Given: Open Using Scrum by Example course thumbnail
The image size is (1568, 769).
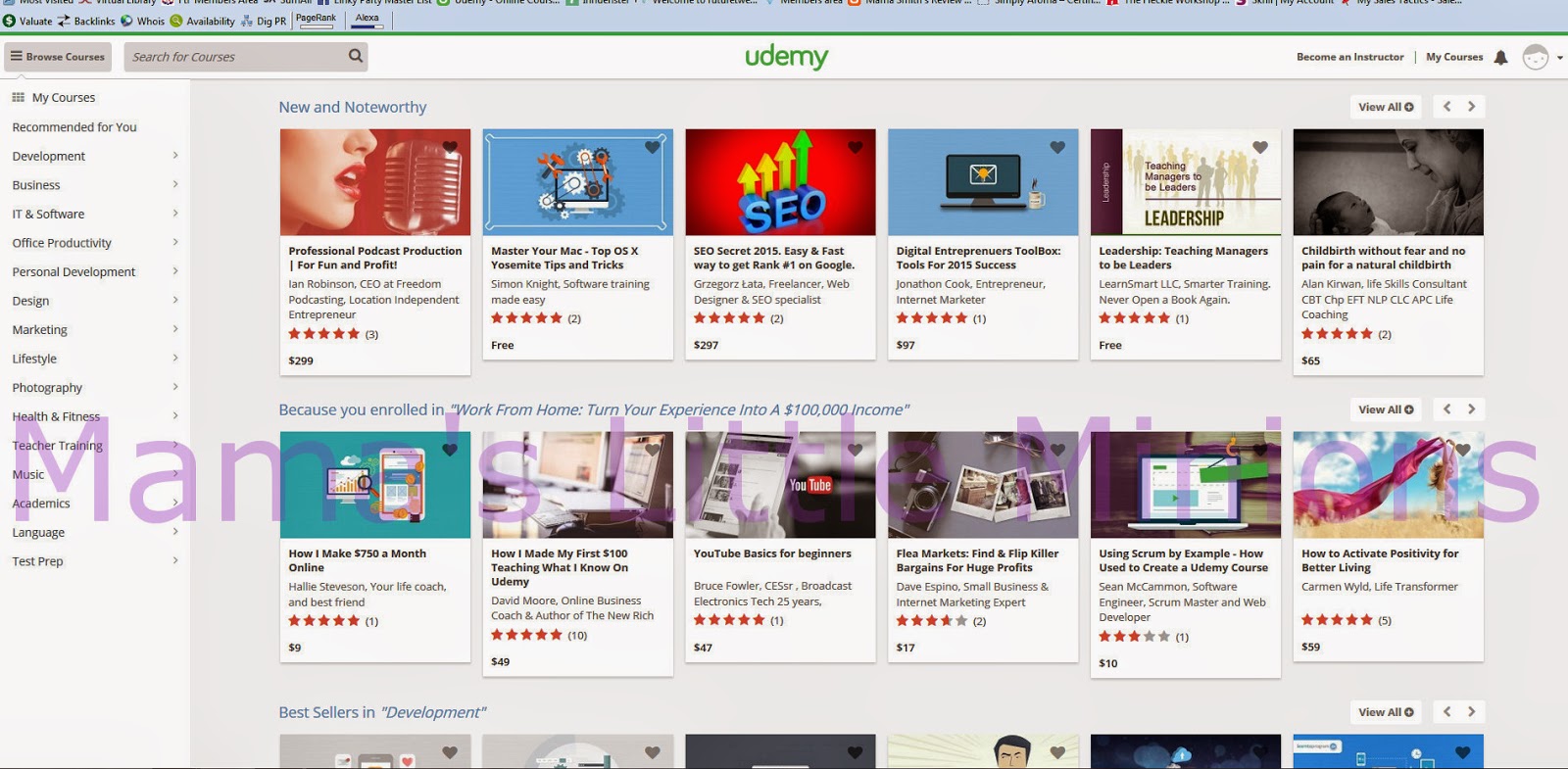Looking at the screenshot, I should [1186, 485].
